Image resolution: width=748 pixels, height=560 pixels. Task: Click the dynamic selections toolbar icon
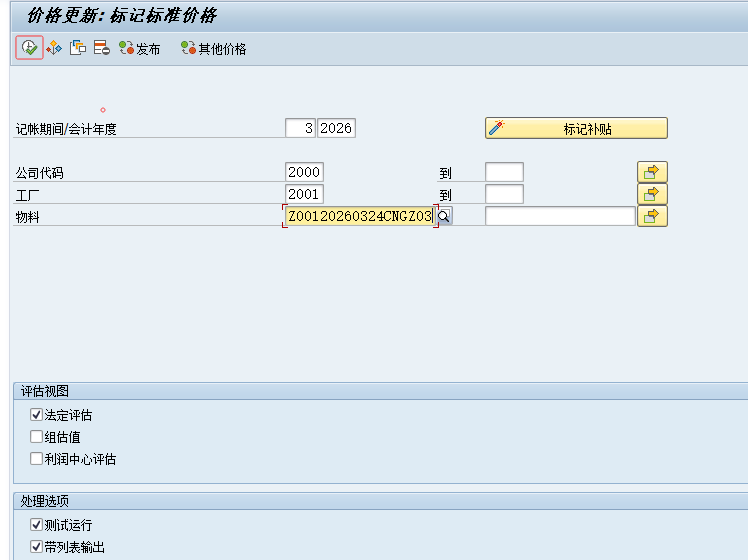(78, 48)
